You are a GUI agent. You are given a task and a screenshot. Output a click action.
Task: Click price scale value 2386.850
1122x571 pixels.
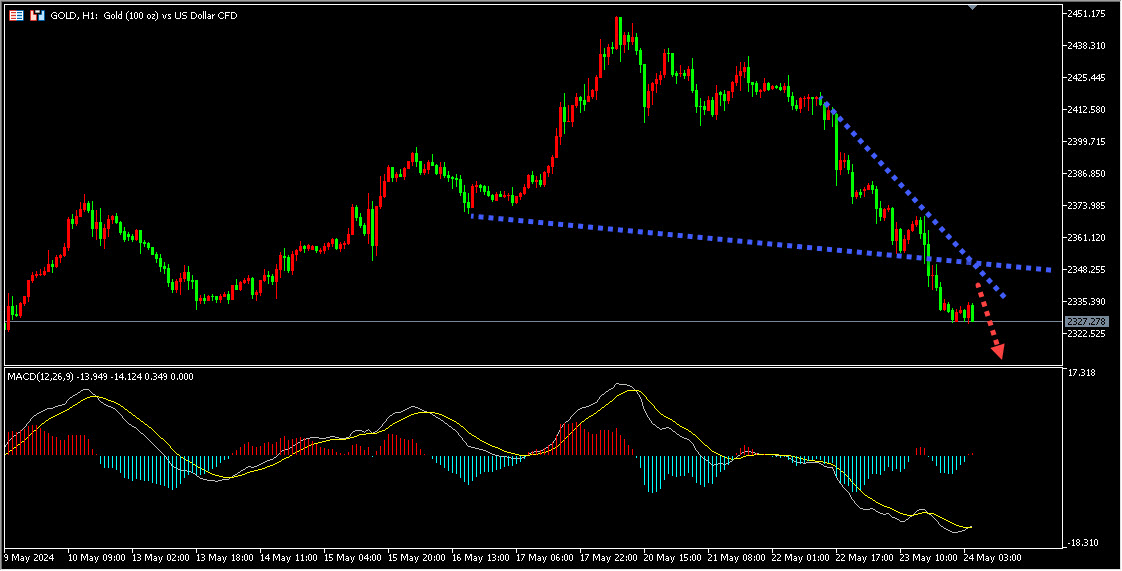point(1088,173)
